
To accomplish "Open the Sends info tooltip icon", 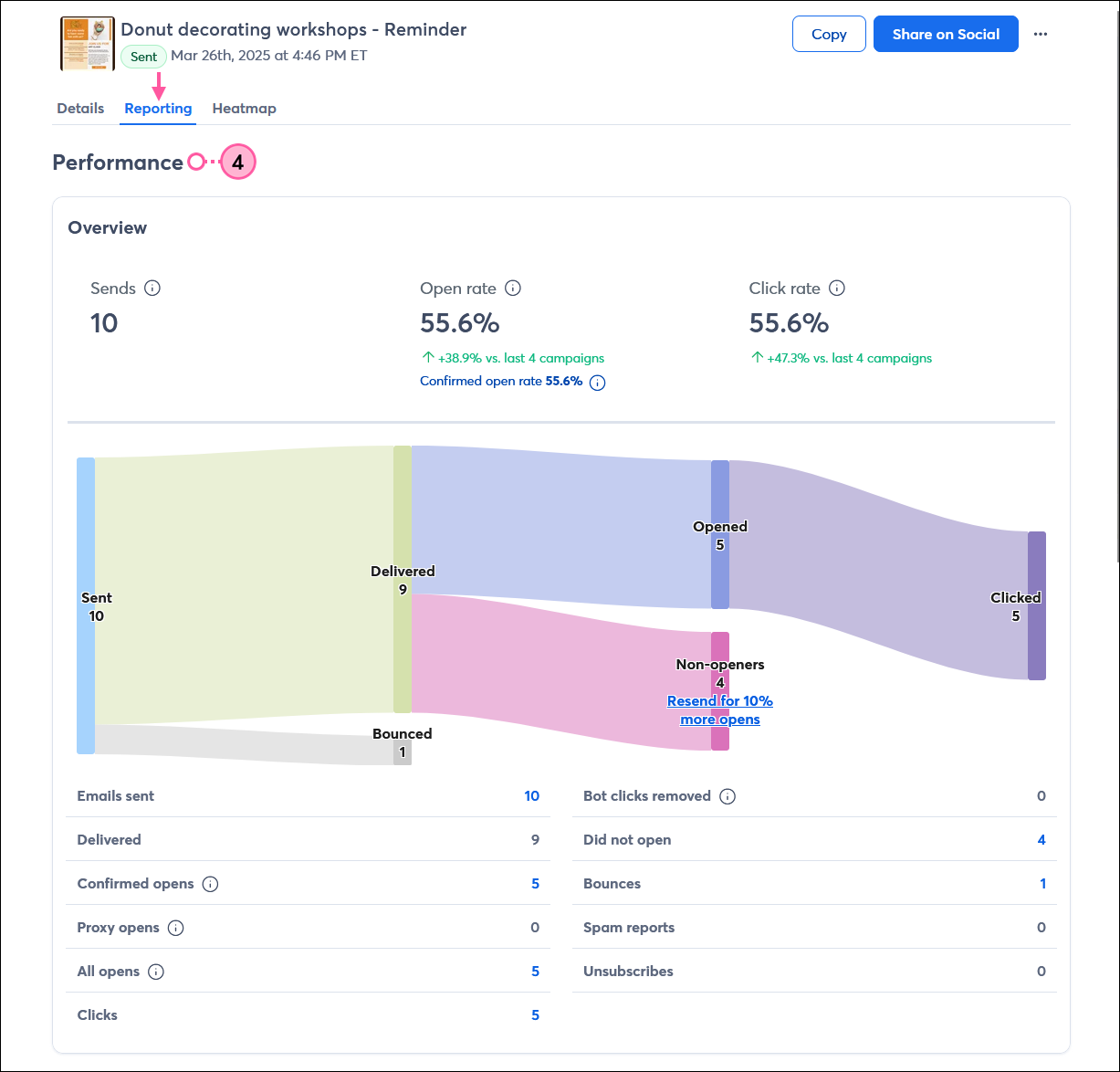I will 152,288.
